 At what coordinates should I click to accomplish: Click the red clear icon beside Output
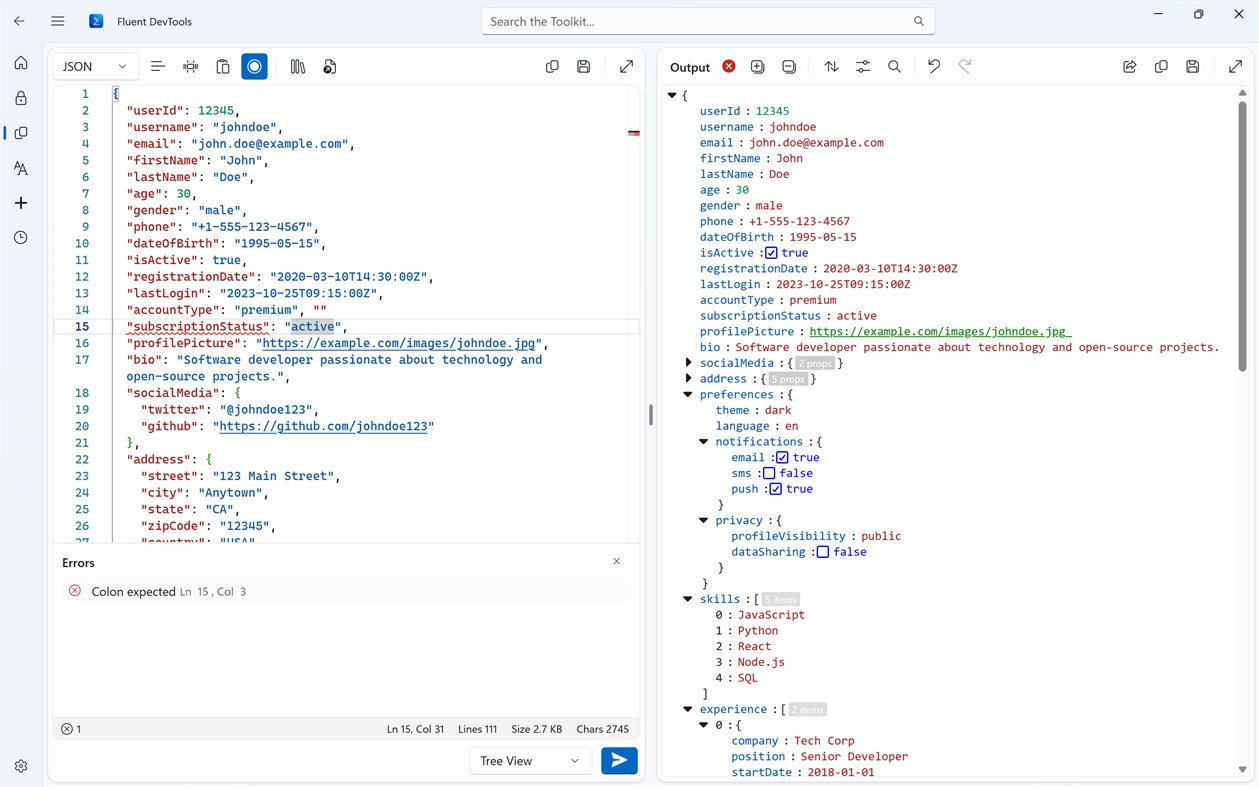click(729, 67)
